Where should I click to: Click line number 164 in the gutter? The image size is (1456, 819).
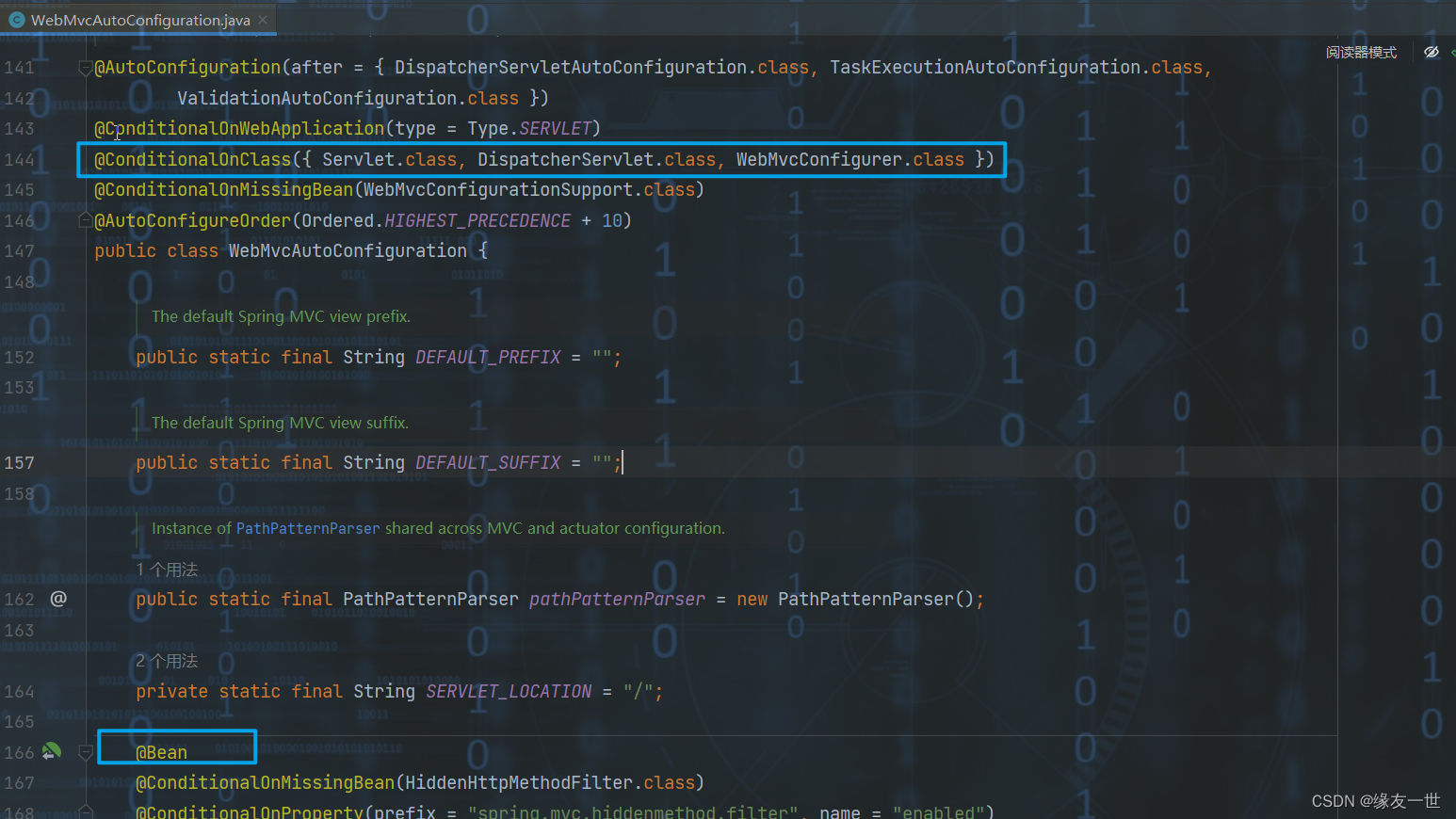[x=19, y=692]
